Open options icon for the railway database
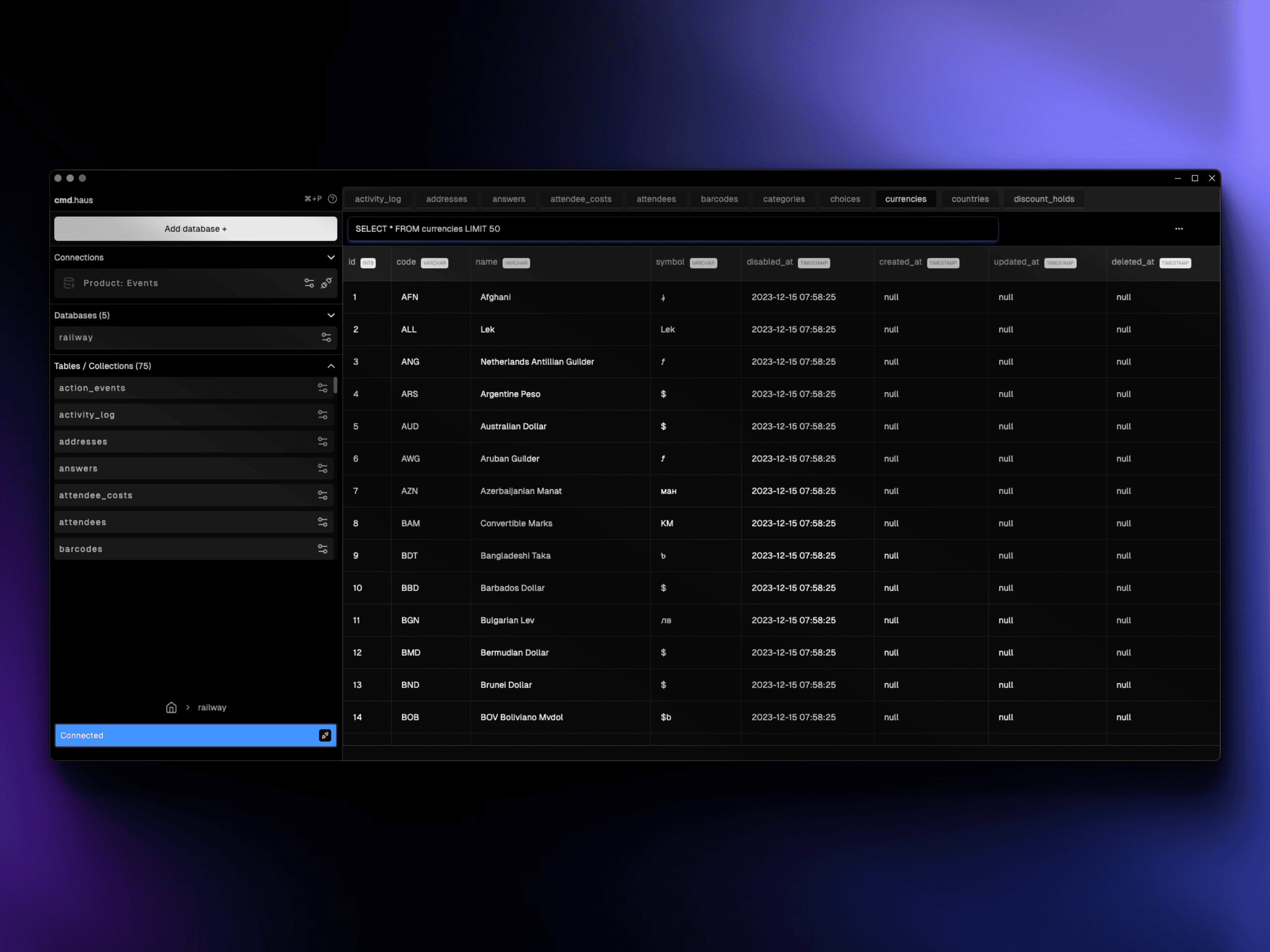This screenshot has height=952, width=1270. pos(326,337)
